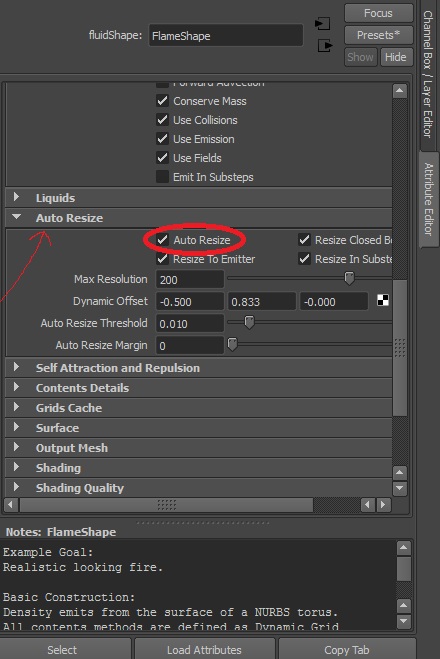The width and height of the screenshot is (440, 659).
Task: Click the fluidShape name field
Action: tap(226, 36)
